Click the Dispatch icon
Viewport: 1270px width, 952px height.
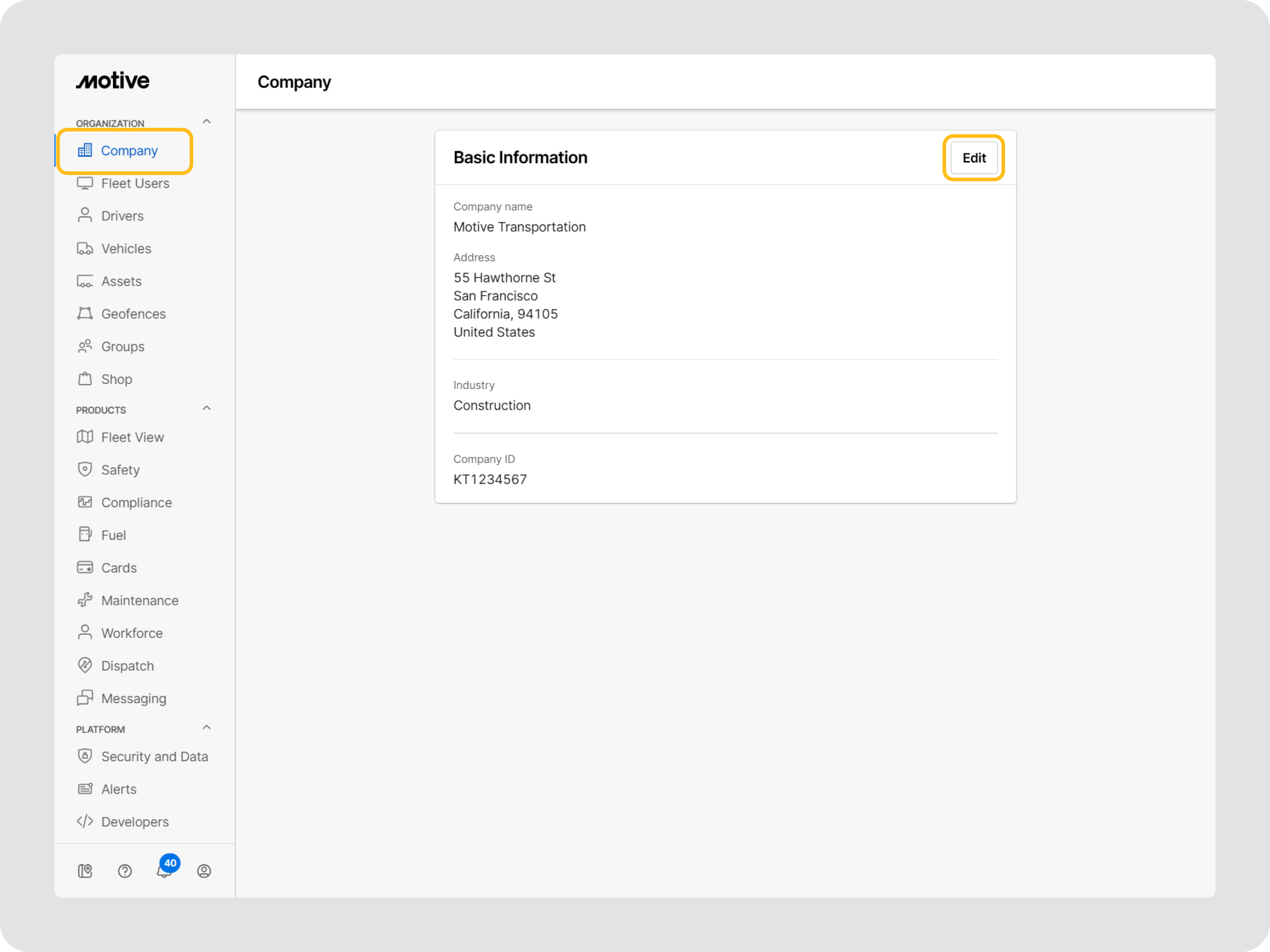coord(85,665)
